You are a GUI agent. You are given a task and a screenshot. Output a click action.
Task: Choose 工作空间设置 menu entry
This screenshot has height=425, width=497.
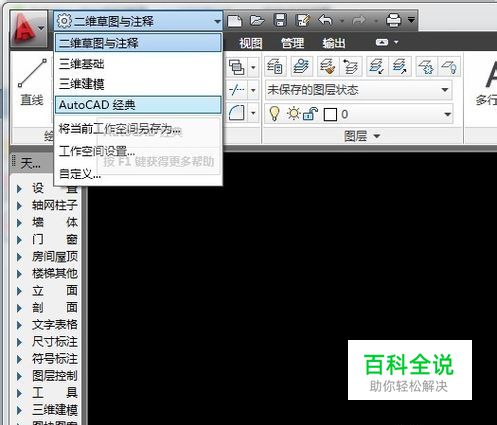(138, 151)
